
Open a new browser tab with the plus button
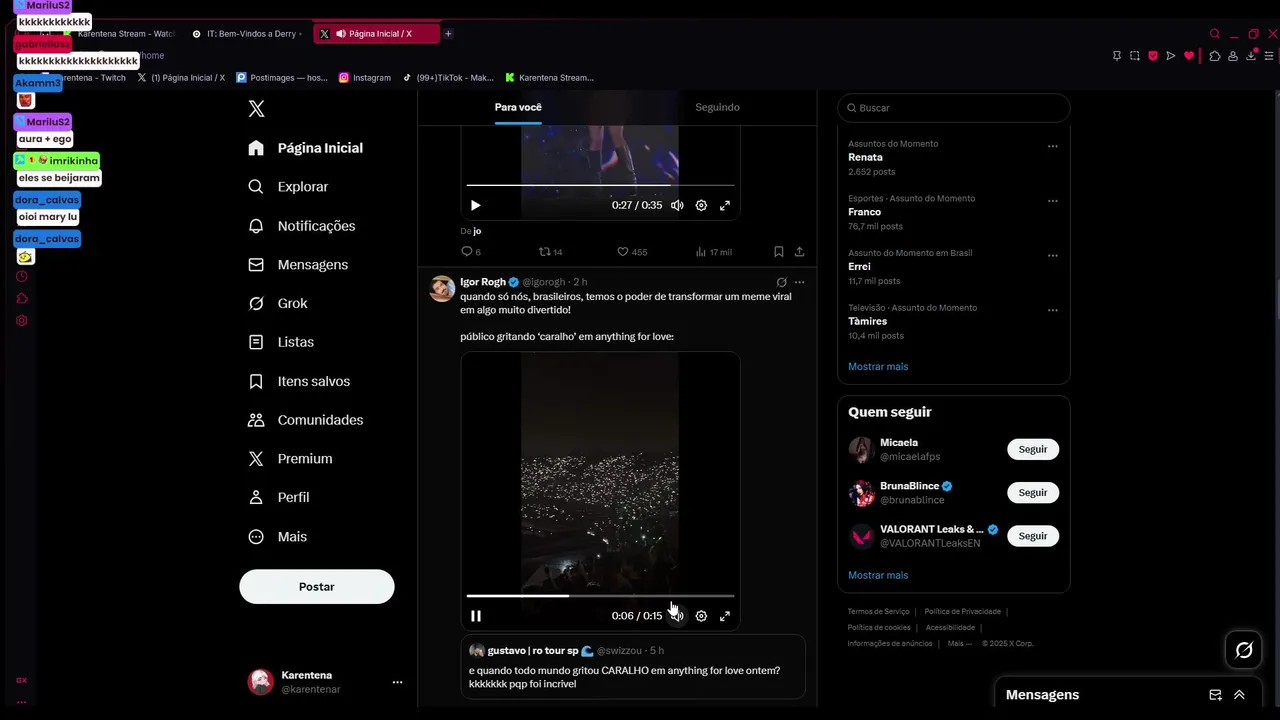coord(448,34)
